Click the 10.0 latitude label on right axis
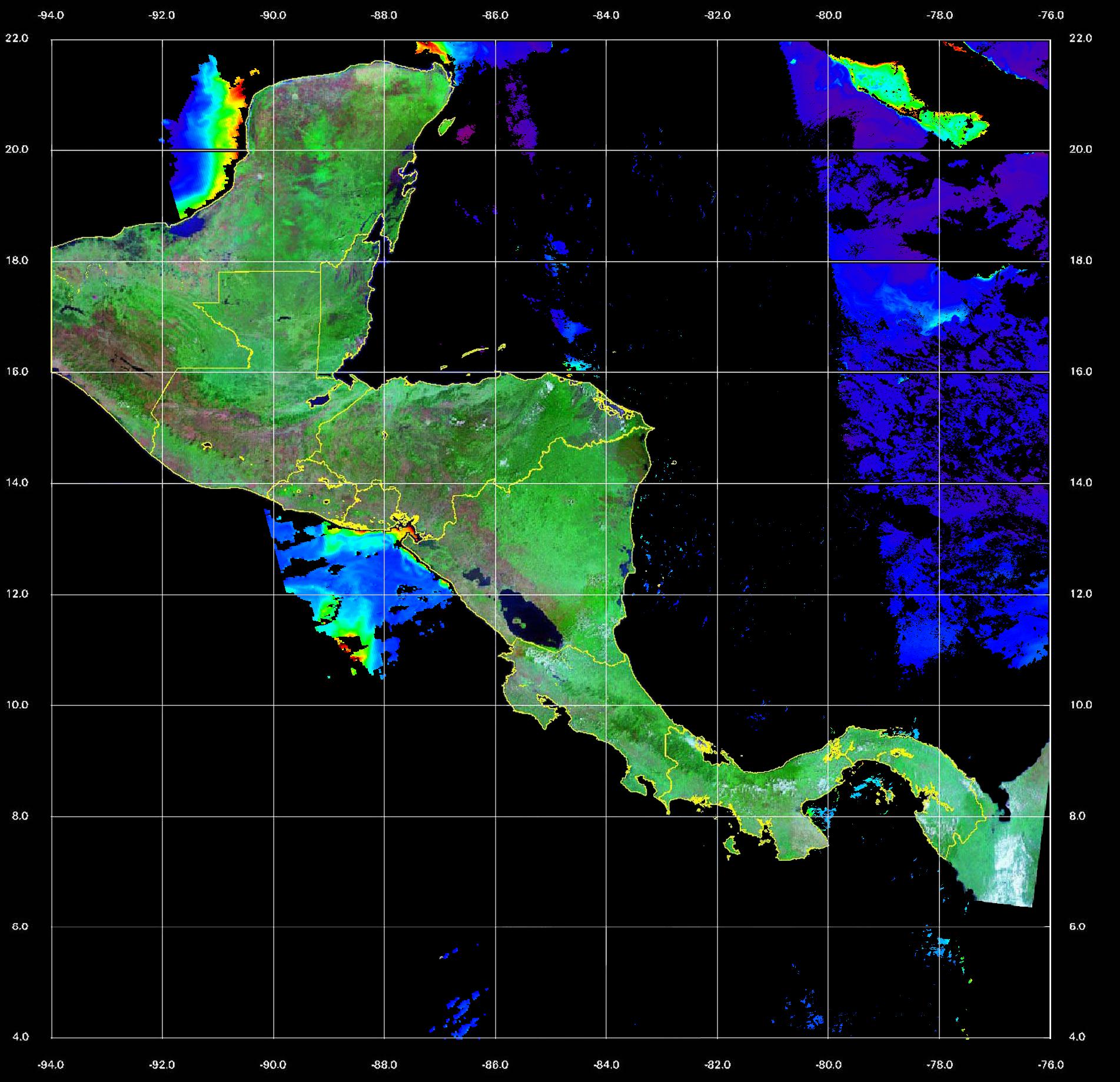 tap(1080, 705)
